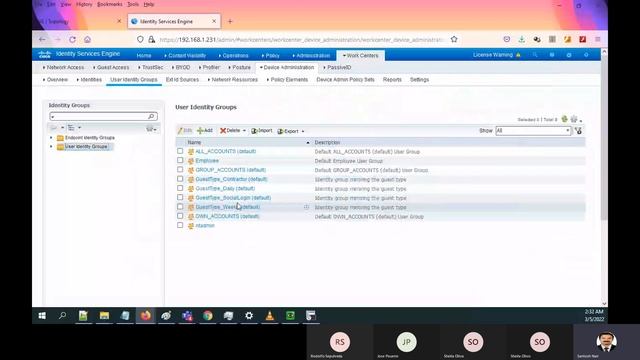Check the Employee group row
The width and height of the screenshot is (640, 360).
(x=180, y=160)
